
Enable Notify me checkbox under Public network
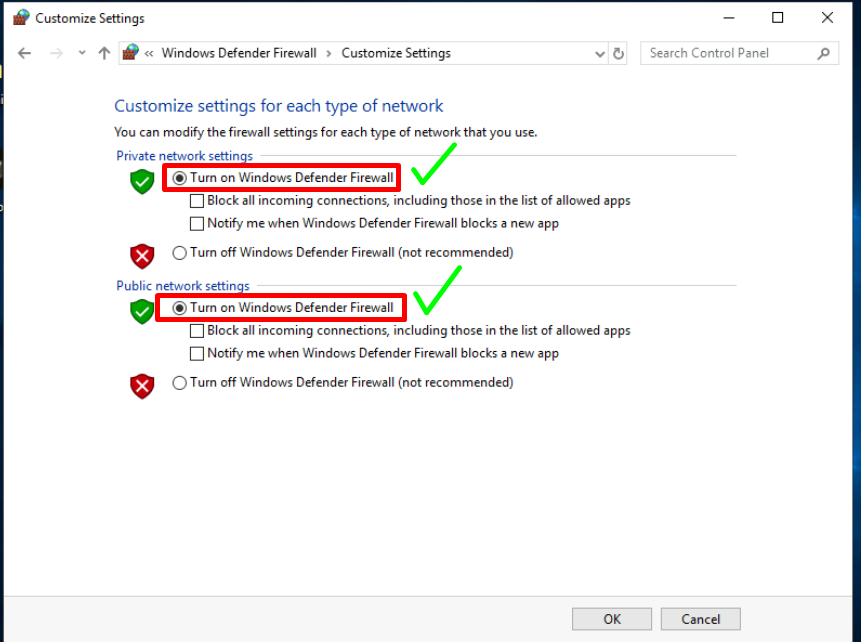pos(197,354)
